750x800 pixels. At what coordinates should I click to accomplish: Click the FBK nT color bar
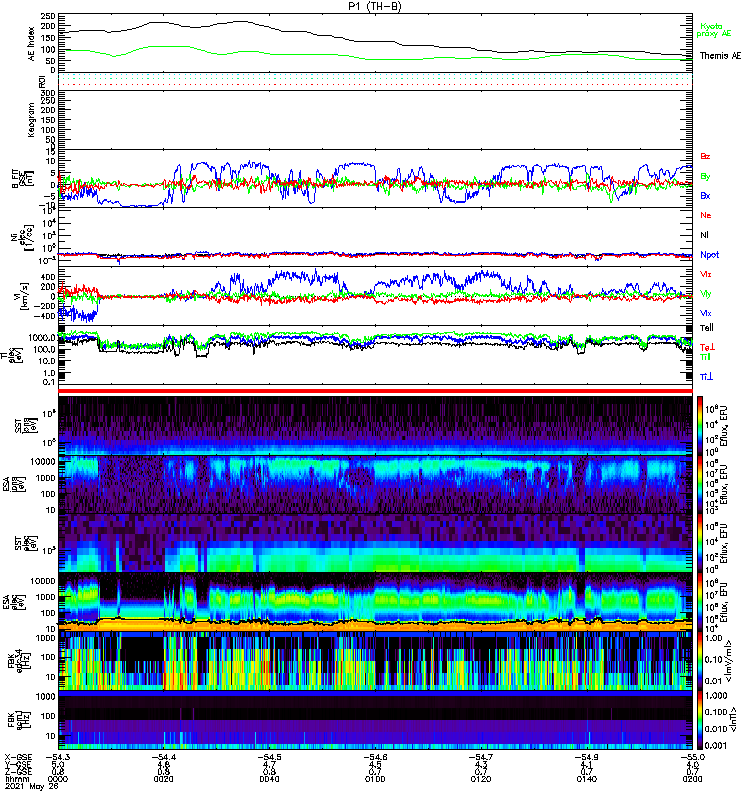[700, 720]
